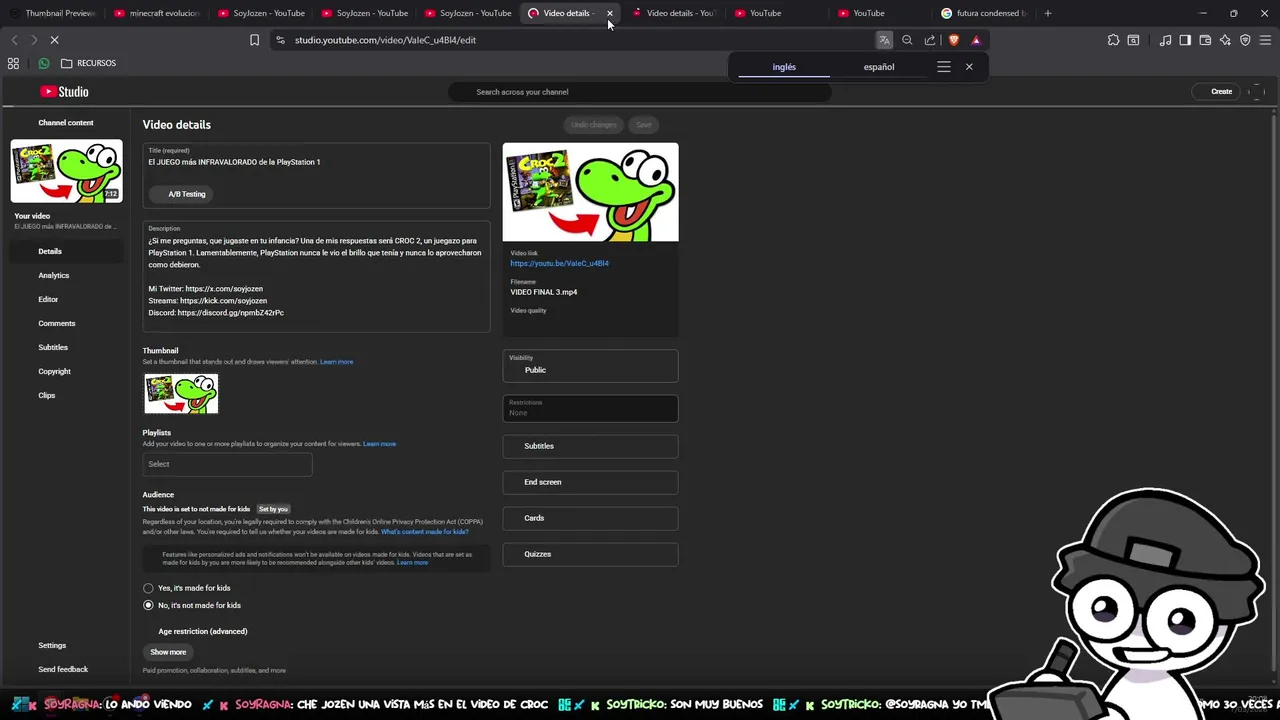Open Copyright in the left sidebar

(54, 371)
